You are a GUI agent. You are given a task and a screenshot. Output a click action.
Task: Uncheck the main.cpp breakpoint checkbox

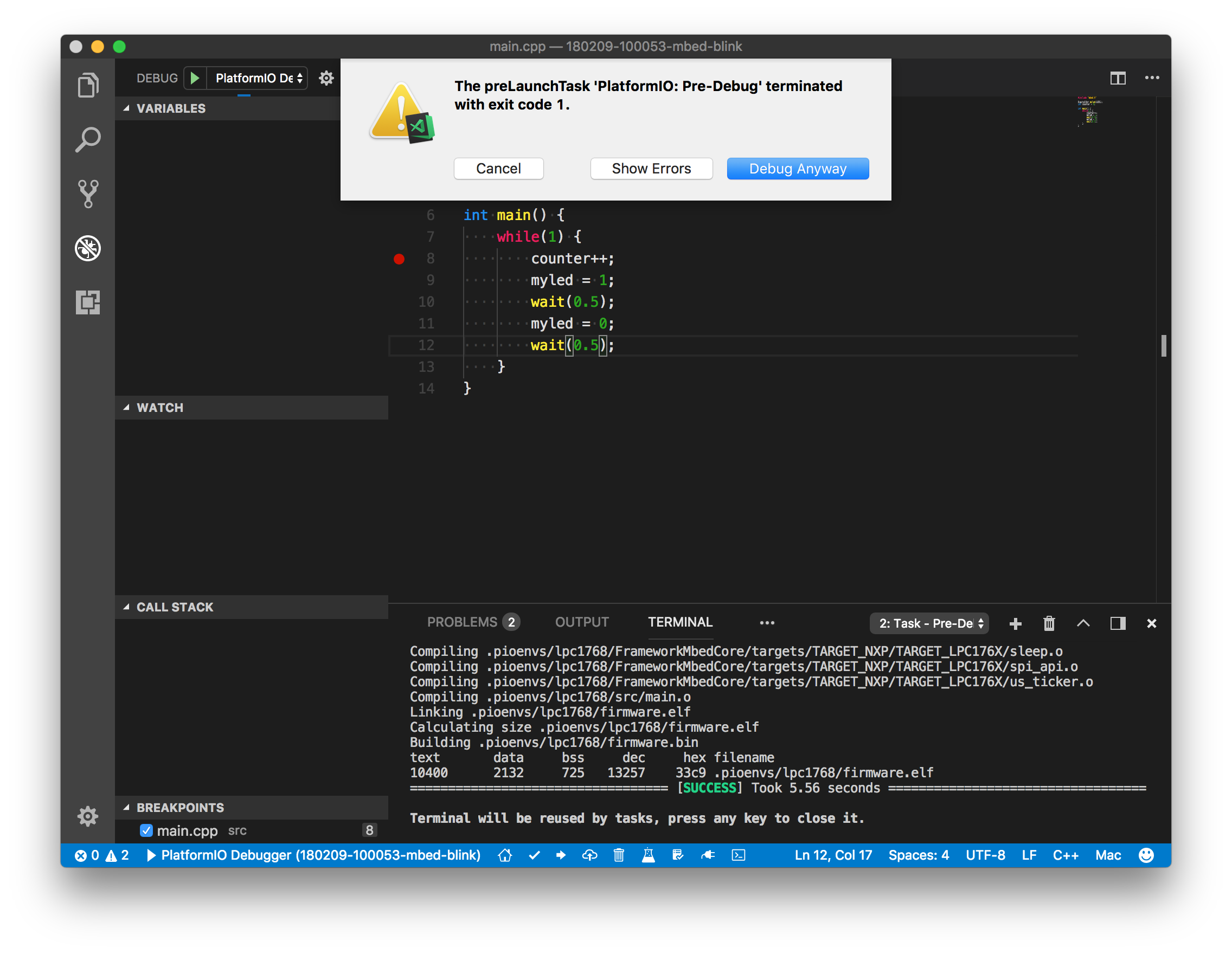(146, 830)
